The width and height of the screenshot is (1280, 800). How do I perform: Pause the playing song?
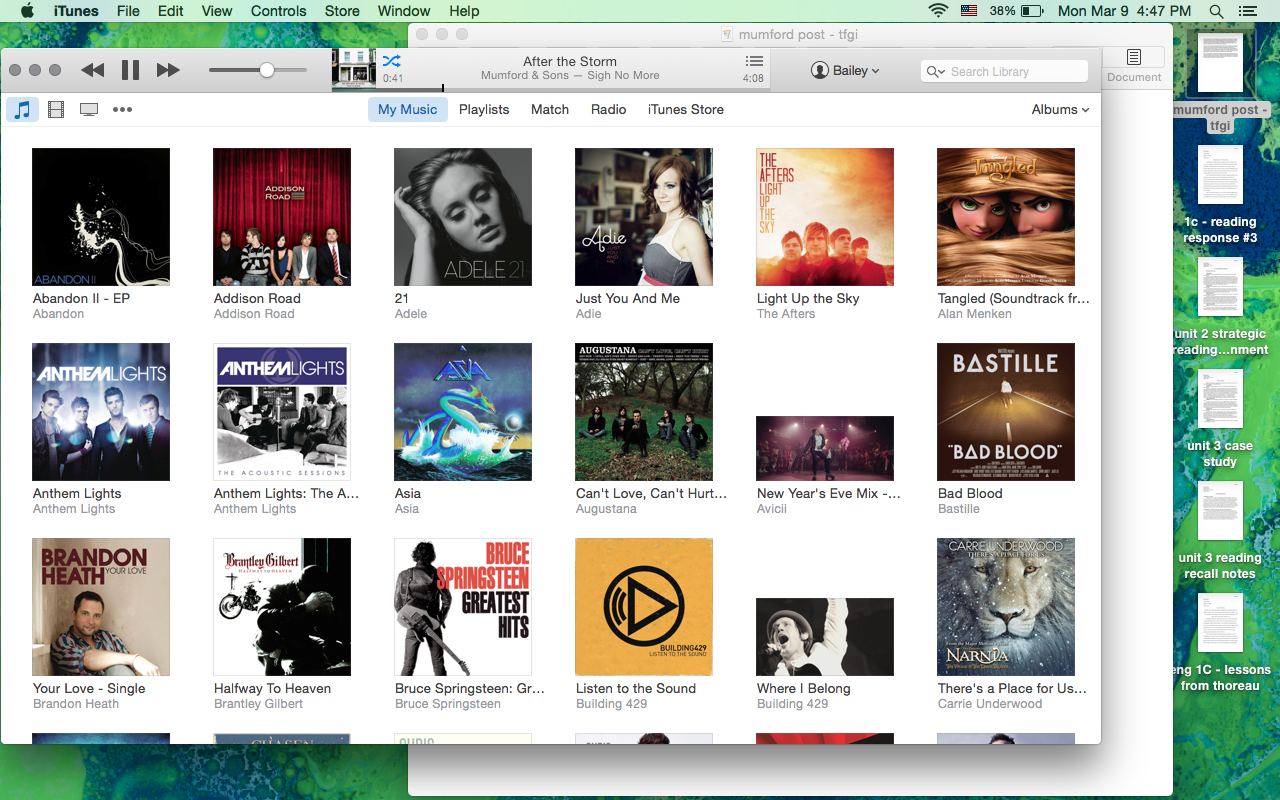[130, 70]
